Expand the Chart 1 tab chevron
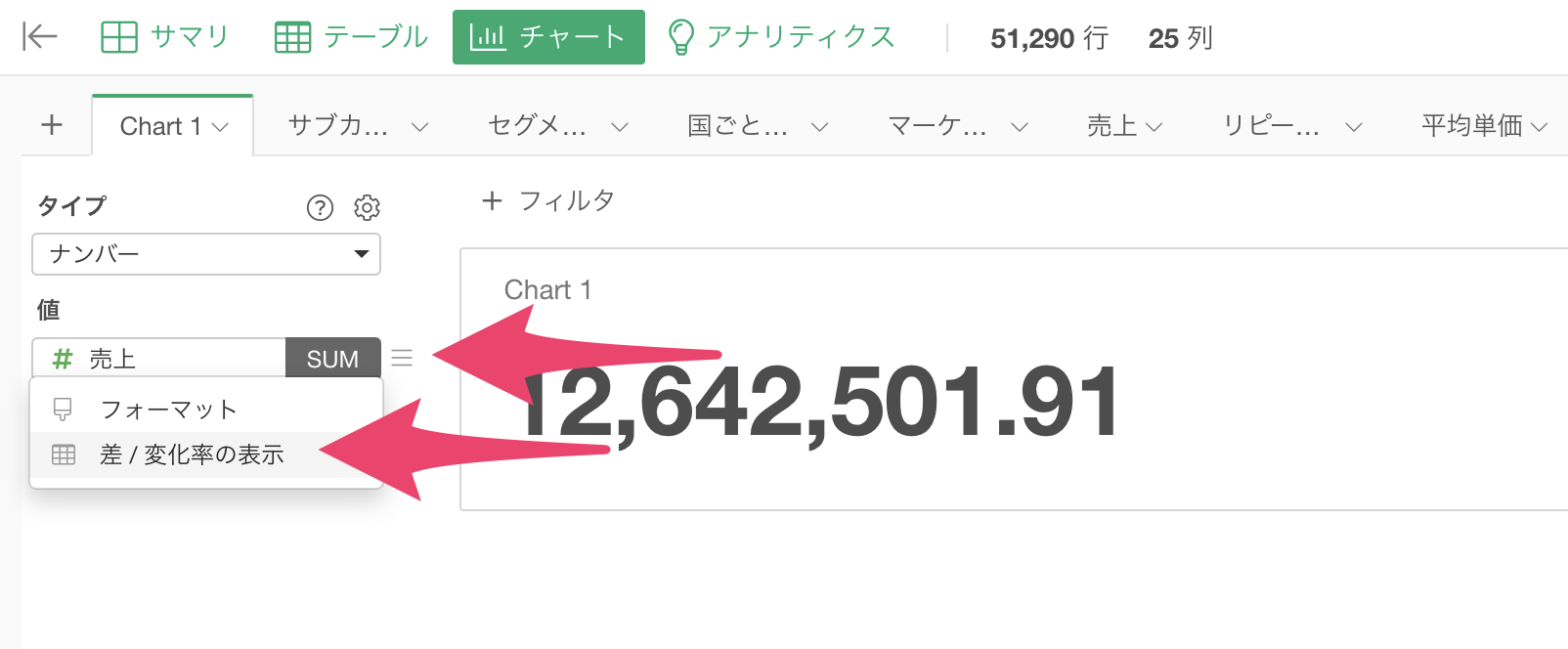 point(221,127)
